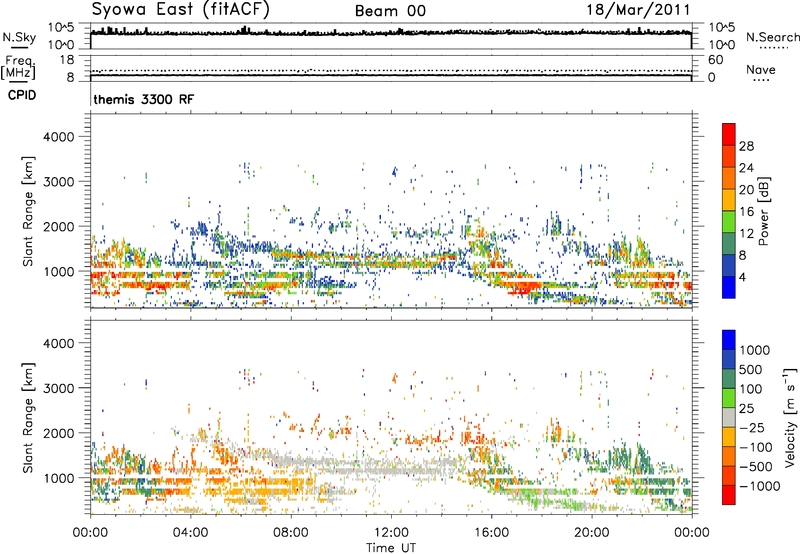The width and height of the screenshot is (800, 554).
Task: Click the '00:00' label ending the time axis
Action: (692, 533)
